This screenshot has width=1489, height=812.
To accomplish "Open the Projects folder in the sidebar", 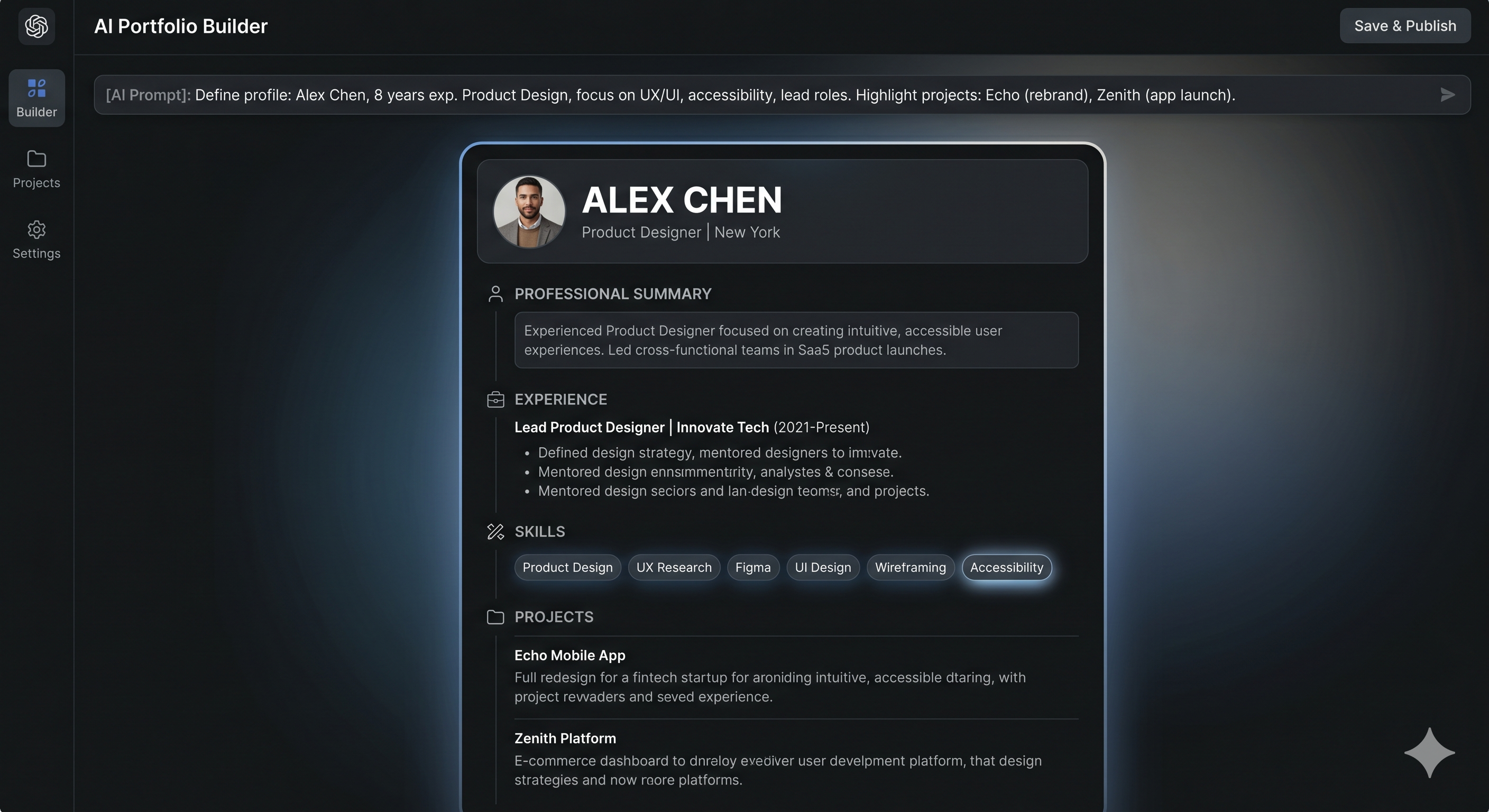I will 36,169.
